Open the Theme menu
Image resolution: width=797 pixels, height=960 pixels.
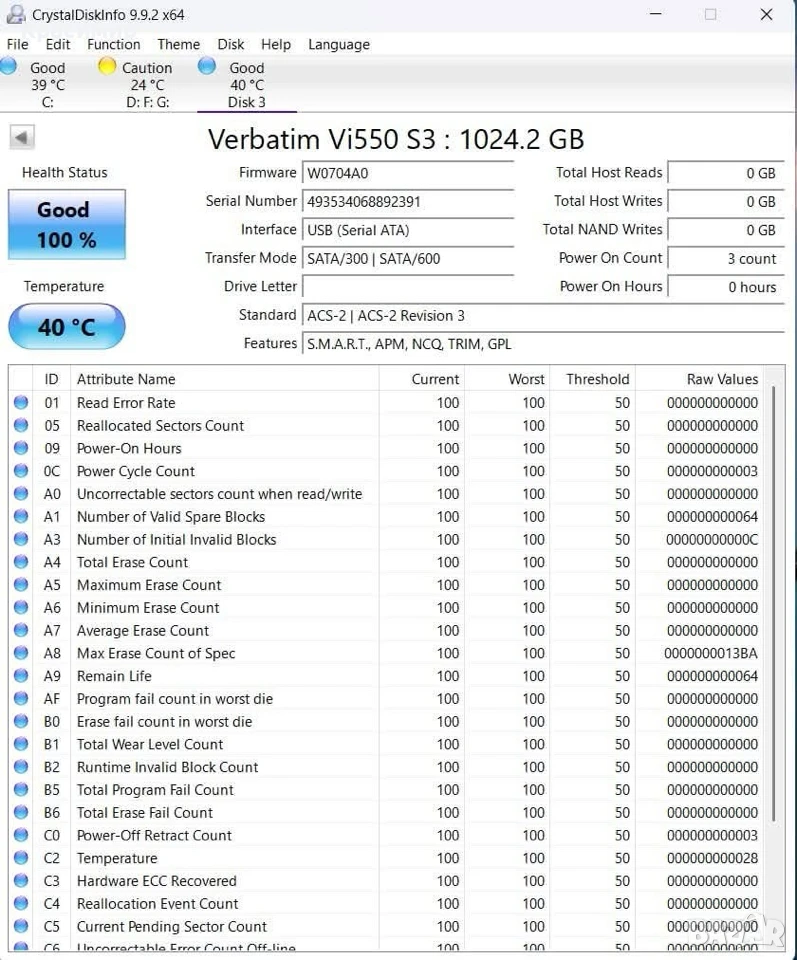tap(178, 44)
